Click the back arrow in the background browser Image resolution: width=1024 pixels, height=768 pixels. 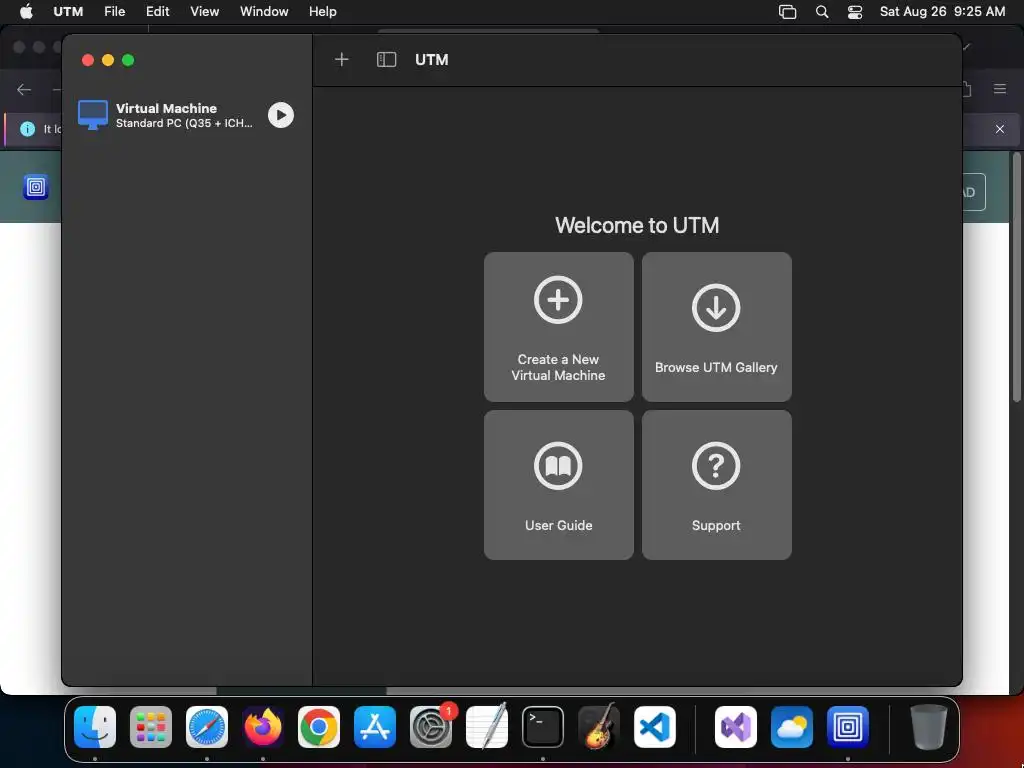(x=24, y=89)
